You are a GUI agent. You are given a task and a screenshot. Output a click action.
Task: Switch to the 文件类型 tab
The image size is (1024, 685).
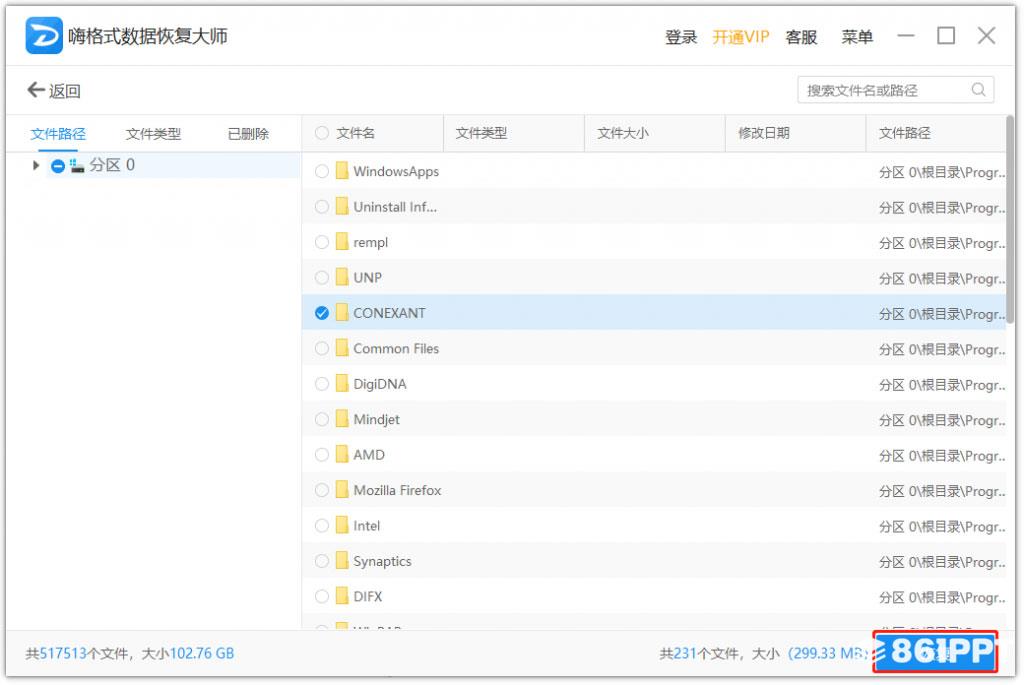tap(153, 134)
